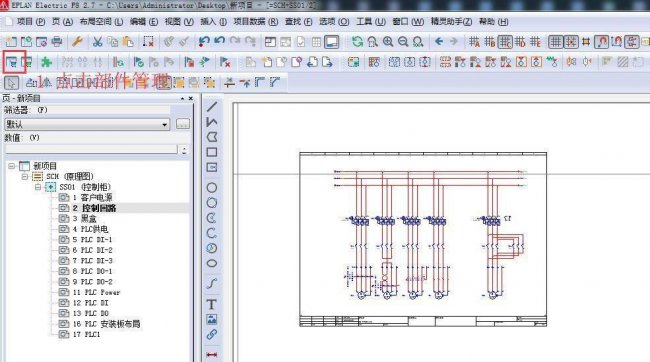Select page 1 客户电源
This screenshot has width=650, height=362.
click(92, 197)
